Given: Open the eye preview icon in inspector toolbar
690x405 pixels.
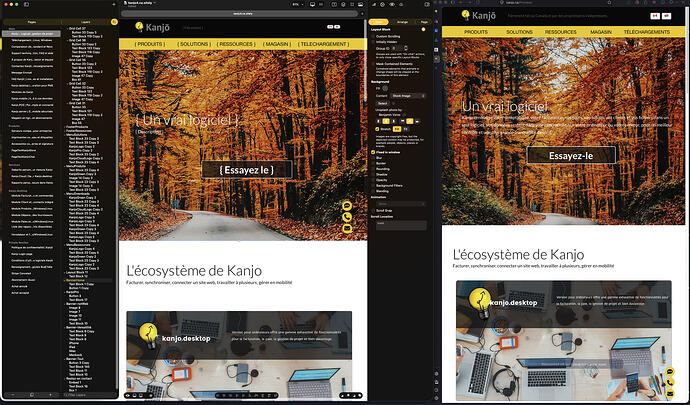Looking at the screenshot, I should click(392, 4).
